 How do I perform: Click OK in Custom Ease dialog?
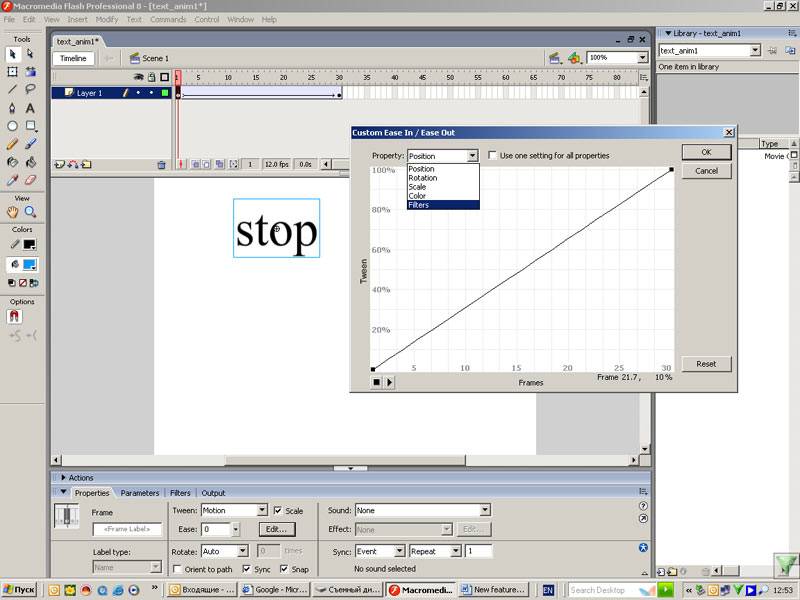point(706,152)
